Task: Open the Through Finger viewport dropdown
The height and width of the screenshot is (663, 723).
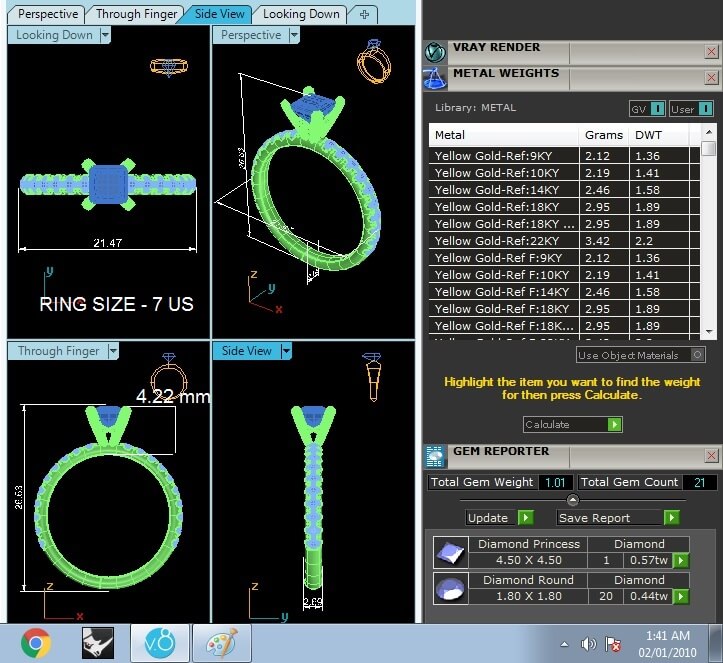Action: (x=113, y=351)
